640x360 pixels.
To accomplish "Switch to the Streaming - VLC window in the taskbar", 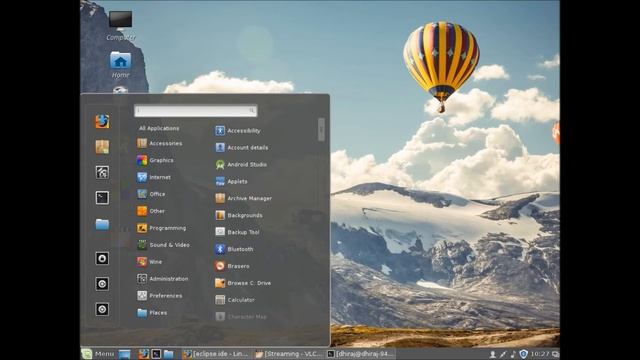I will 288,354.
